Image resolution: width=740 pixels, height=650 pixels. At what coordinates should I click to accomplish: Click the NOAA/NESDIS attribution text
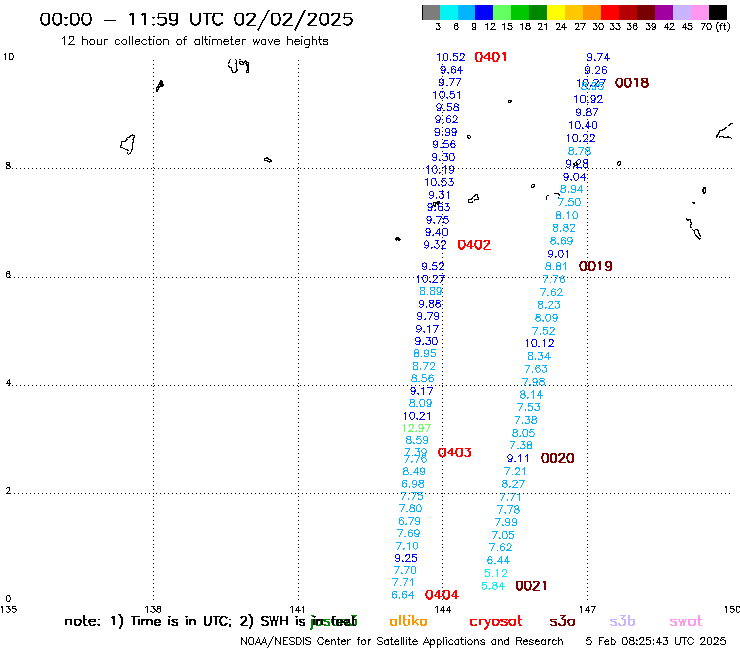click(x=402, y=642)
